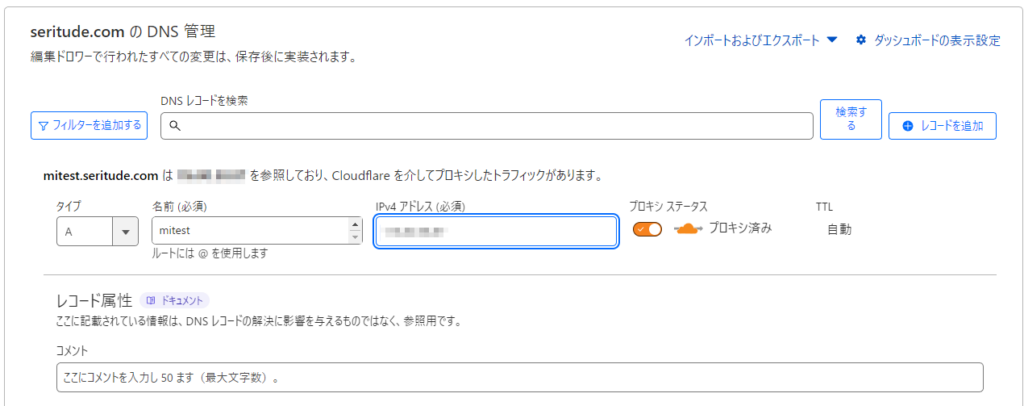Open the ドキュメント documentation link
1024x406 pixels.
pos(174,300)
